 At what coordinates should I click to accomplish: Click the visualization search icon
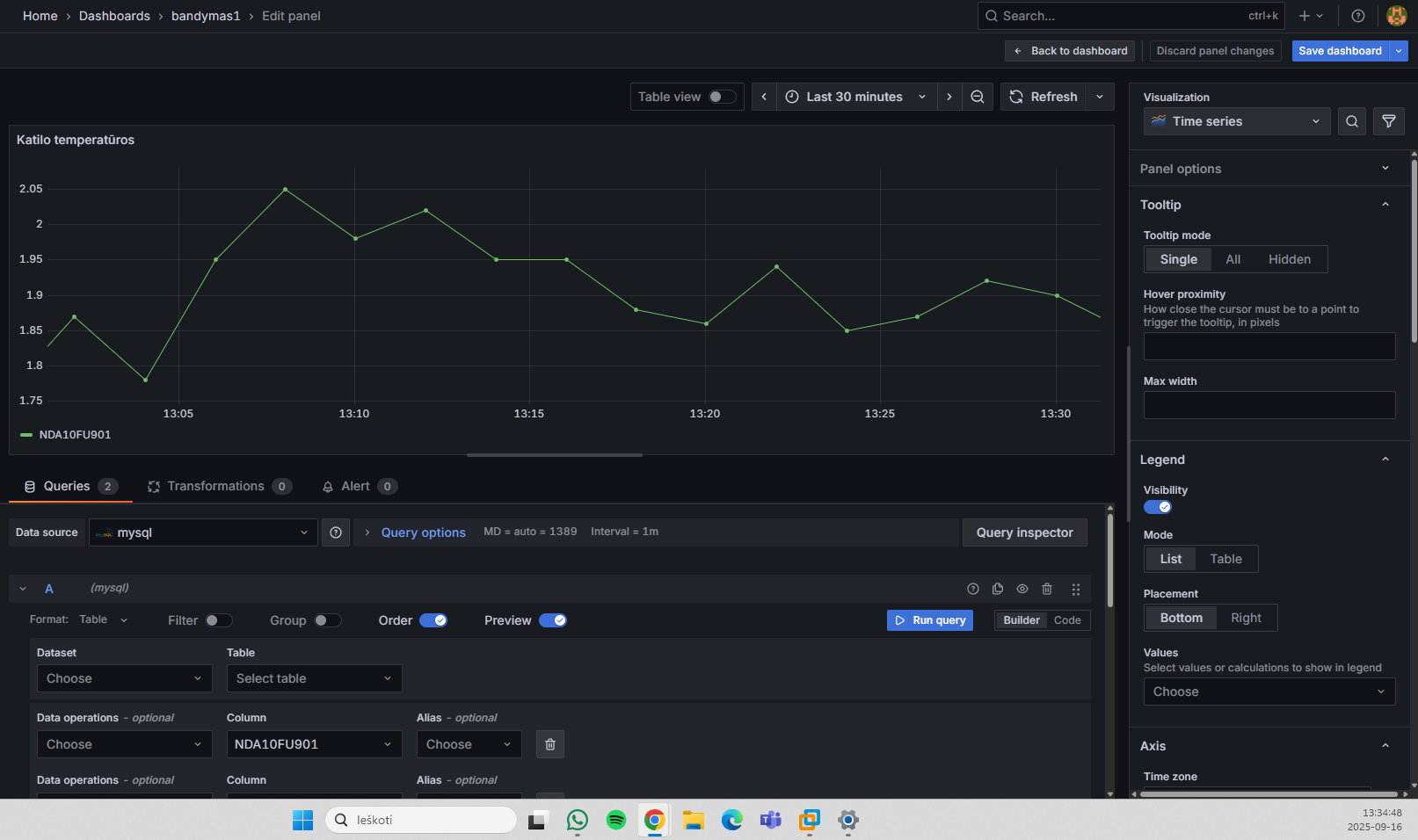click(1352, 121)
